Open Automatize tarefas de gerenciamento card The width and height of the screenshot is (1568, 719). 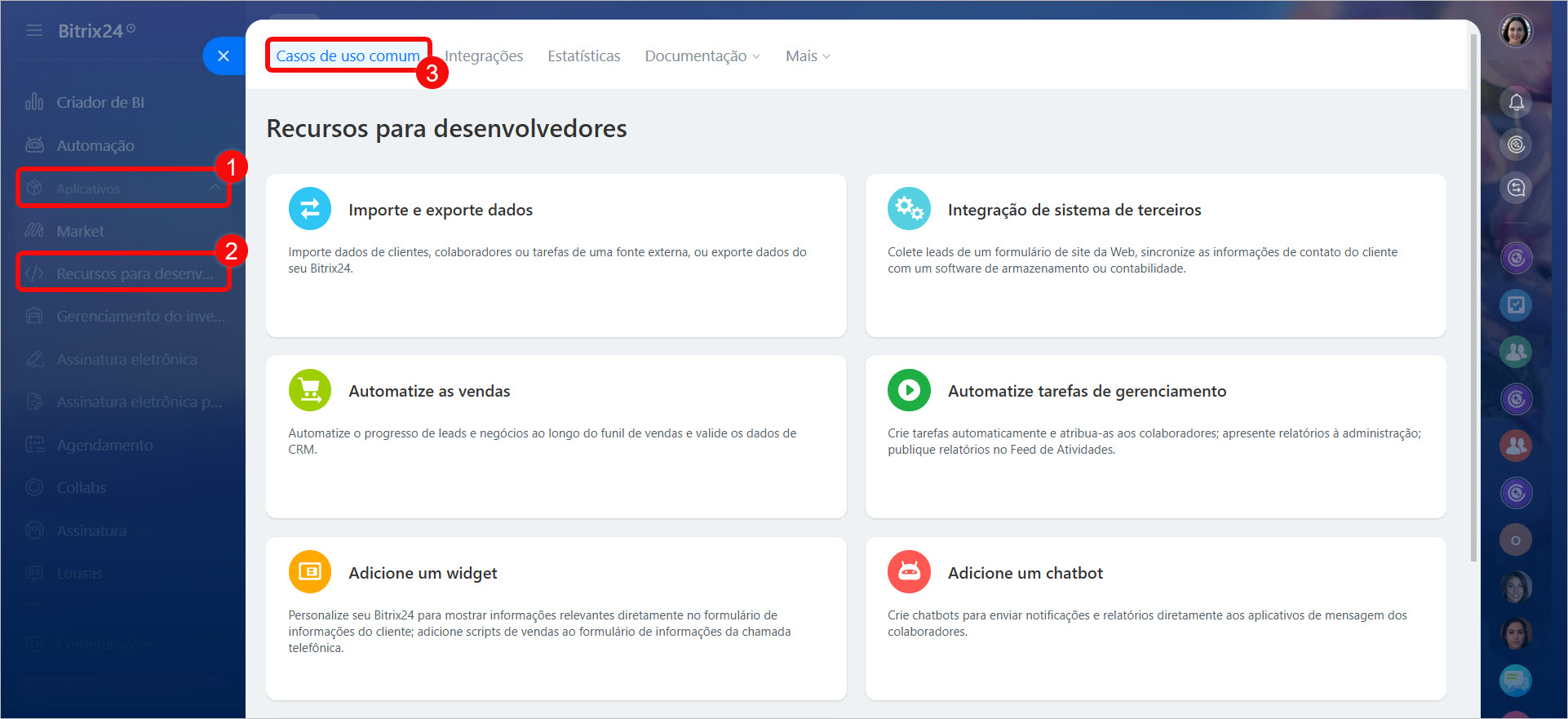1155,436
